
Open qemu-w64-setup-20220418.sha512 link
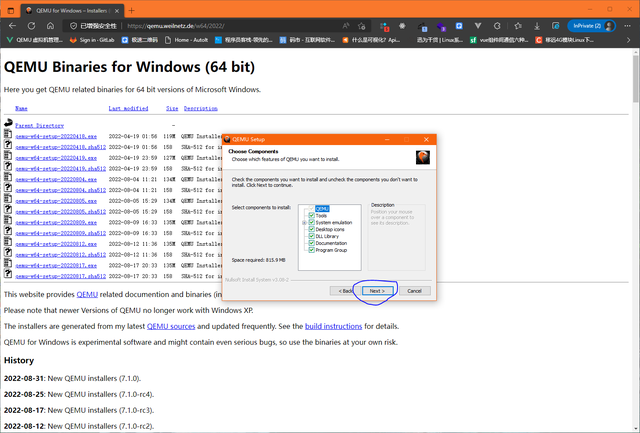click(60, 147)
